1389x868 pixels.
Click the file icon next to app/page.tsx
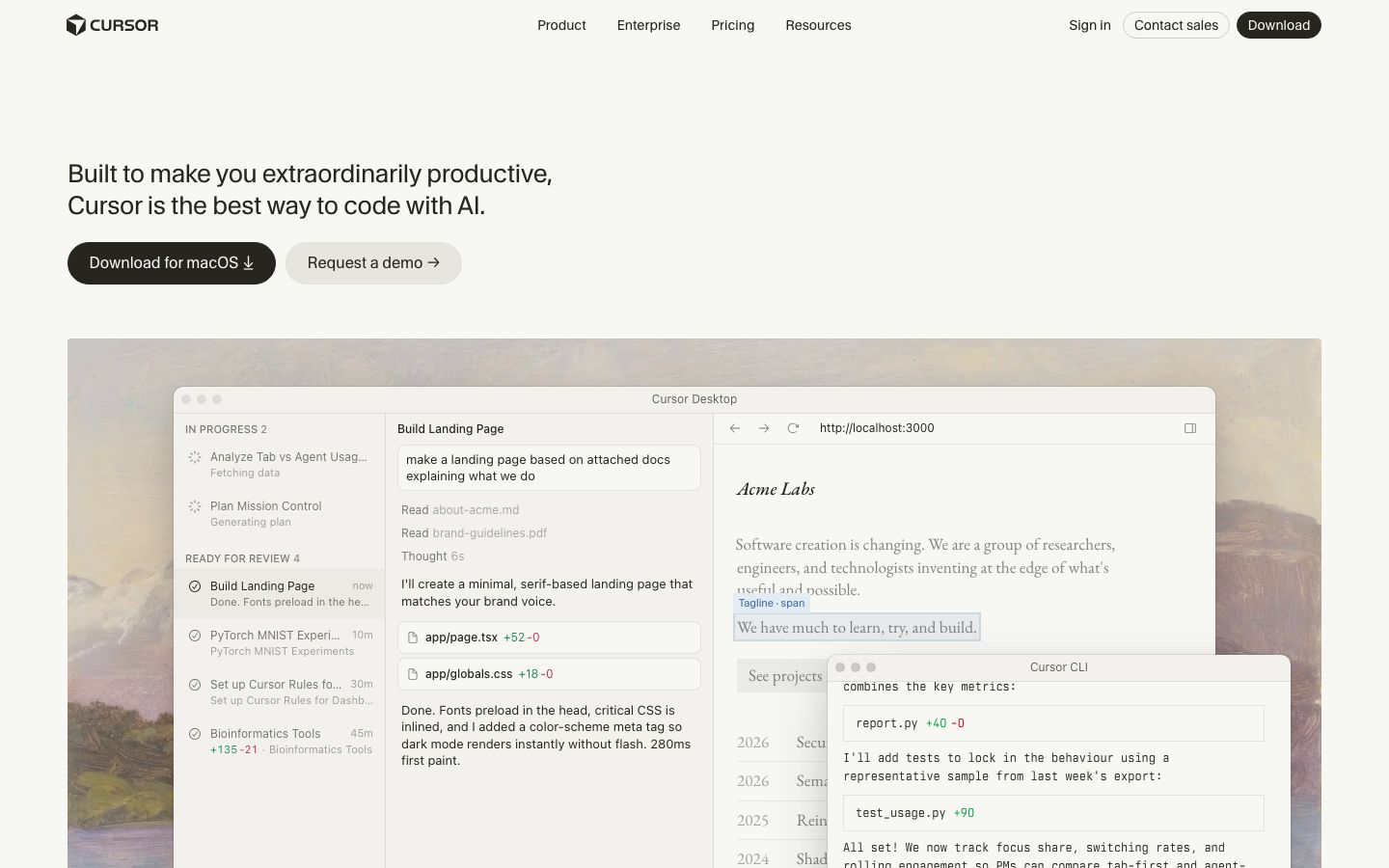pos(413,637)
